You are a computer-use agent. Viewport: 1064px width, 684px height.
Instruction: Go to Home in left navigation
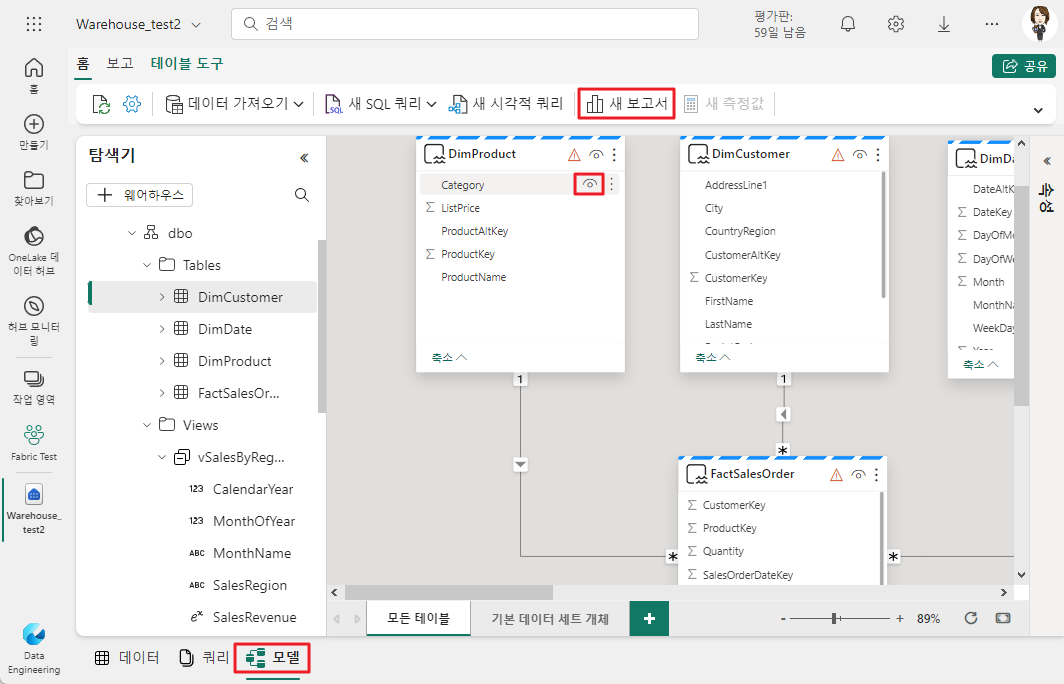coord(34,75)
